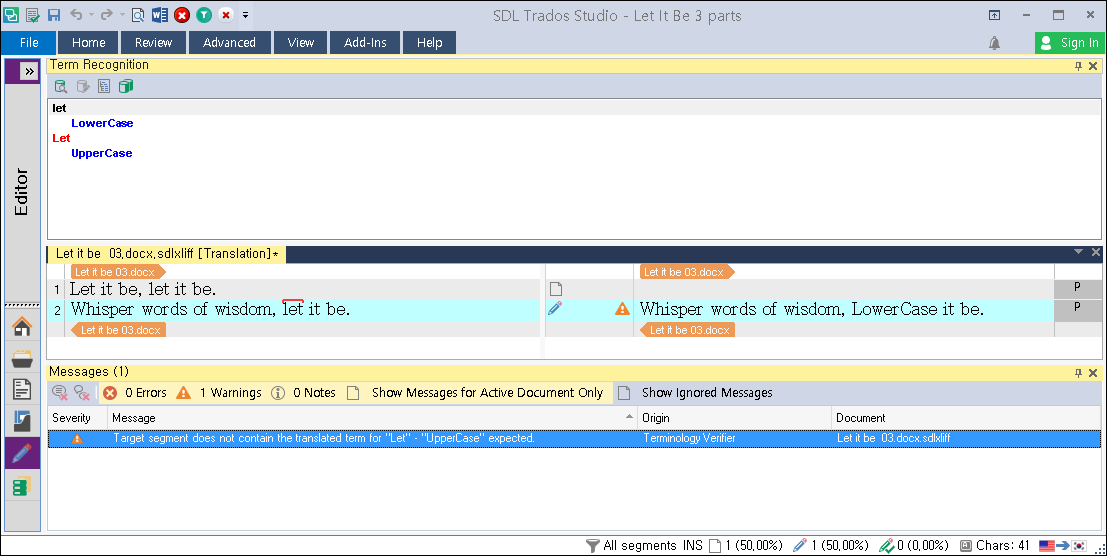Select the terminology warning message row
The width and height of the screenshot is (1107, 556).
click(574, 438)
